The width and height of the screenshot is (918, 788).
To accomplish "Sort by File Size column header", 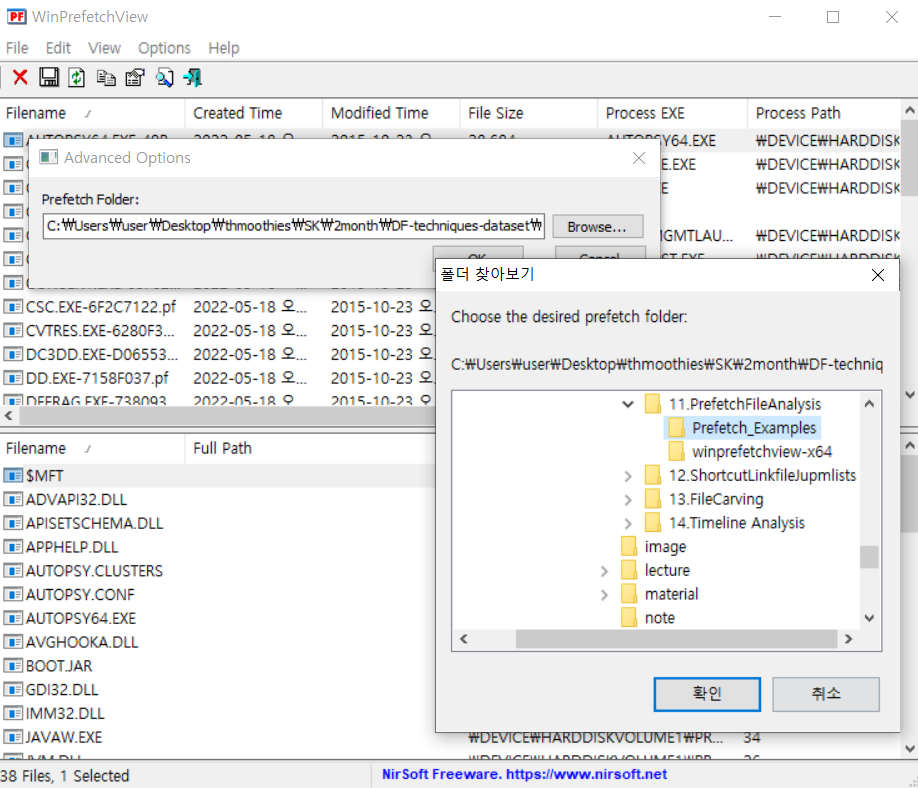I will point(528,113).
